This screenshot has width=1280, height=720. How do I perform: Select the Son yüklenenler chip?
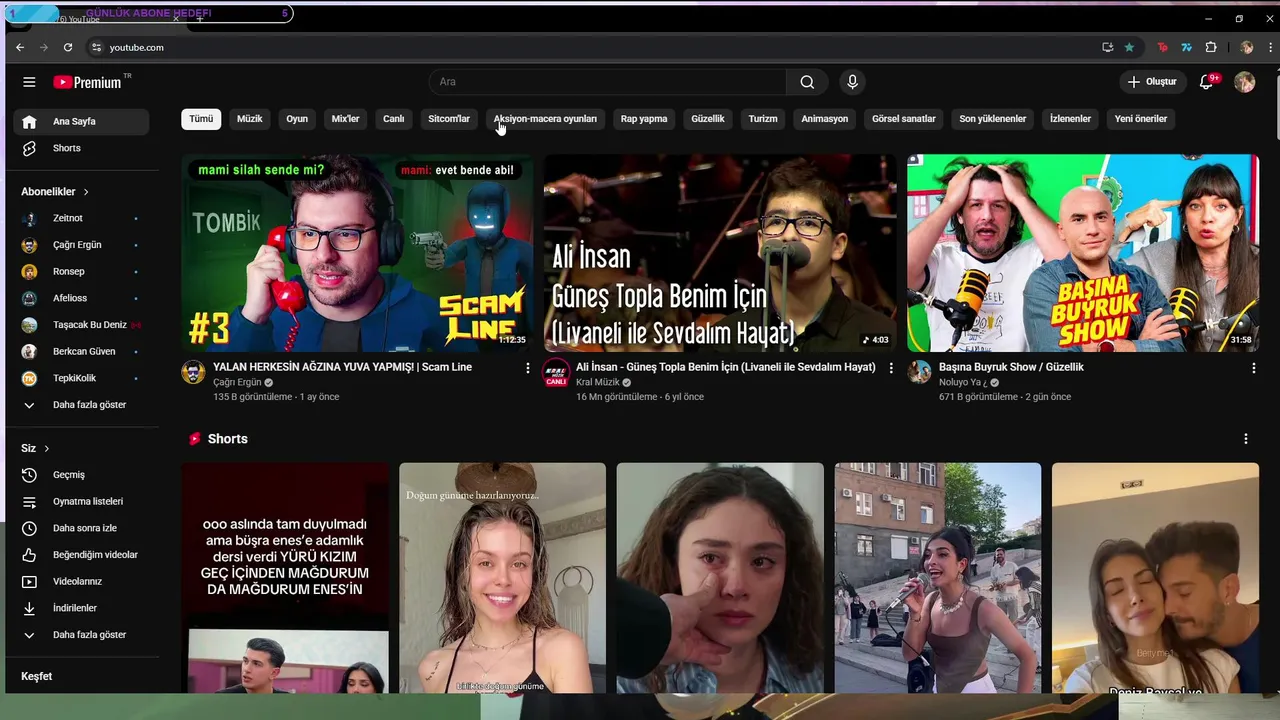pyautogui.click(x=993, y=119)
